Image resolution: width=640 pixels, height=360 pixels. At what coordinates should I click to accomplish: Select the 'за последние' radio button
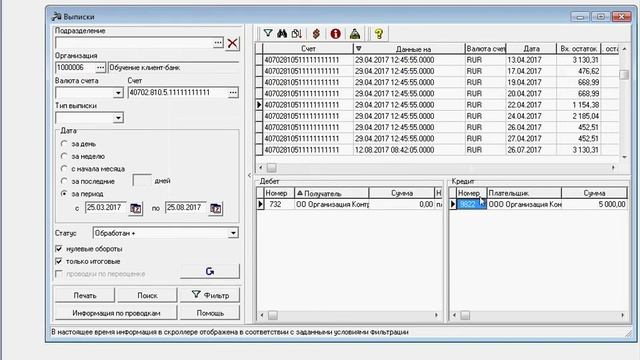coord(64,181)
